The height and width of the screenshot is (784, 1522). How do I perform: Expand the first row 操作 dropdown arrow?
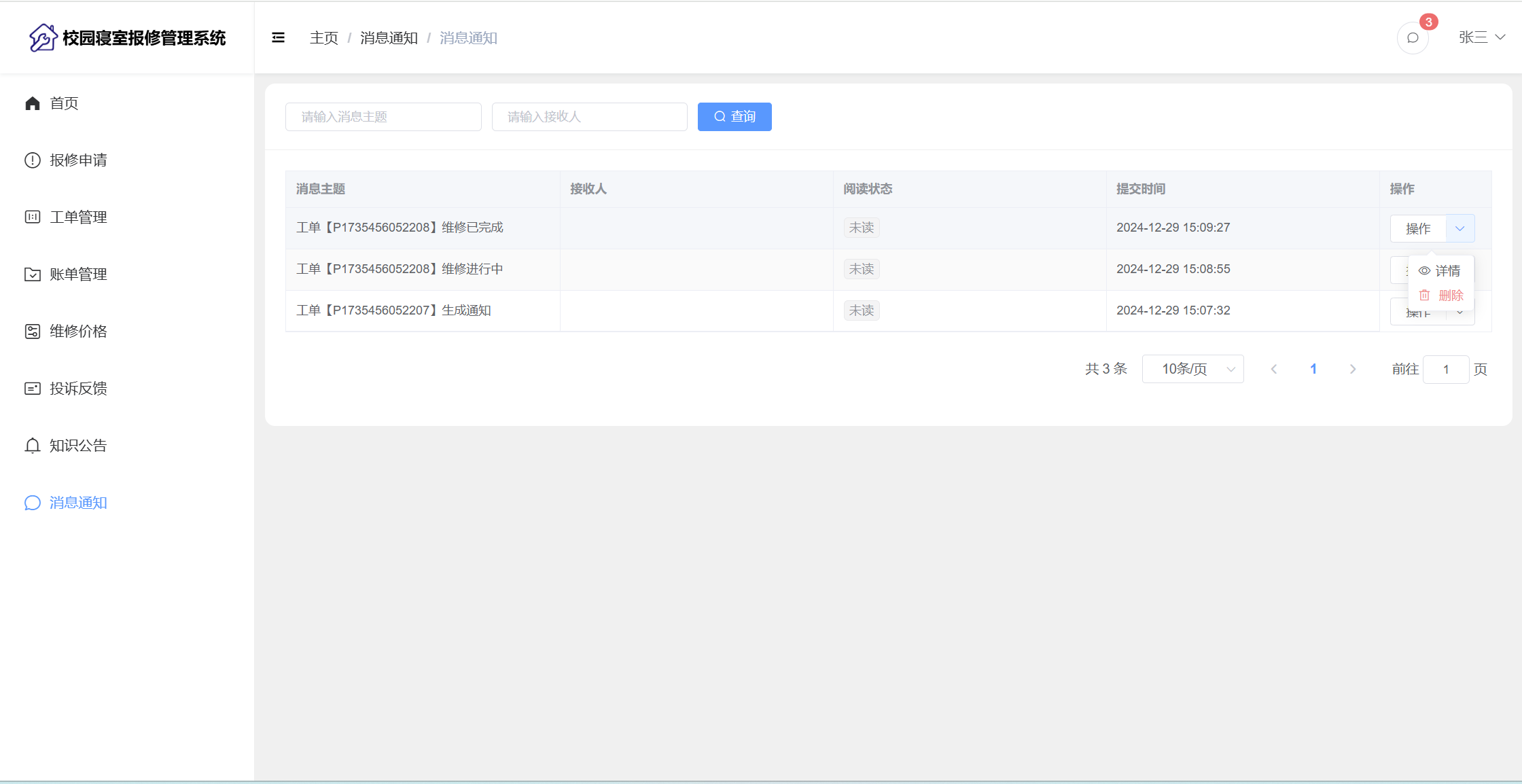(x=1459, y=228)
